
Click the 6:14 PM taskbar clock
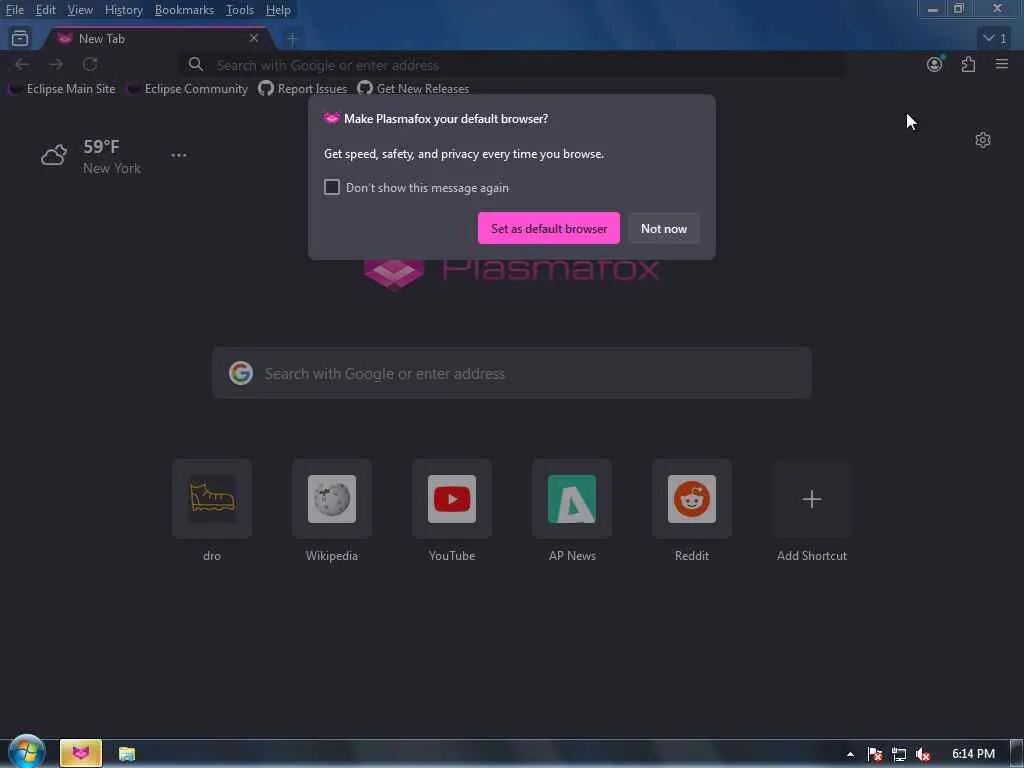click(973, 754)
